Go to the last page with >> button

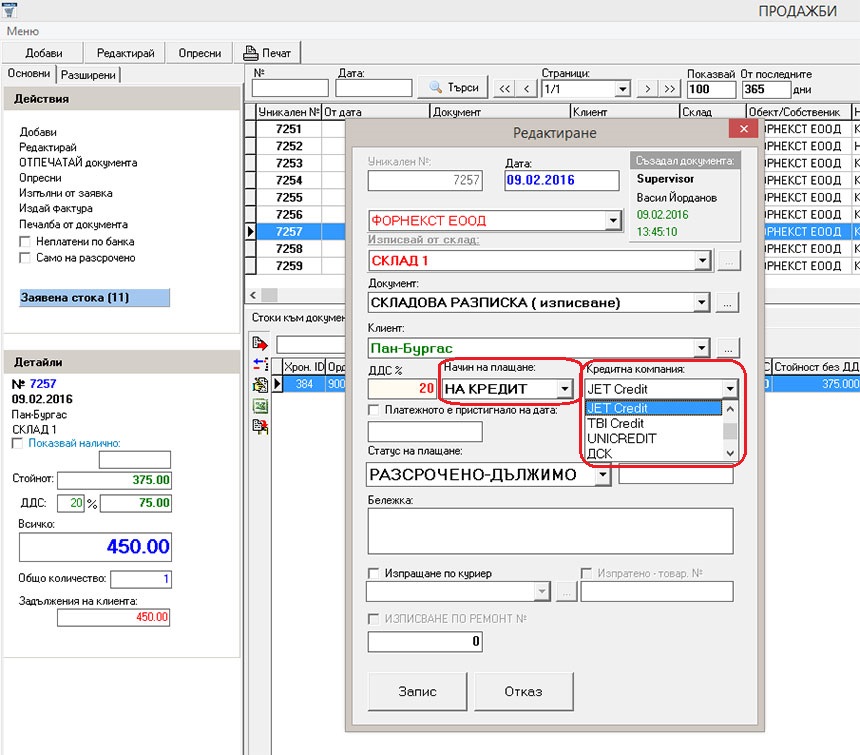pyautogui.click(x=671, y=88)
